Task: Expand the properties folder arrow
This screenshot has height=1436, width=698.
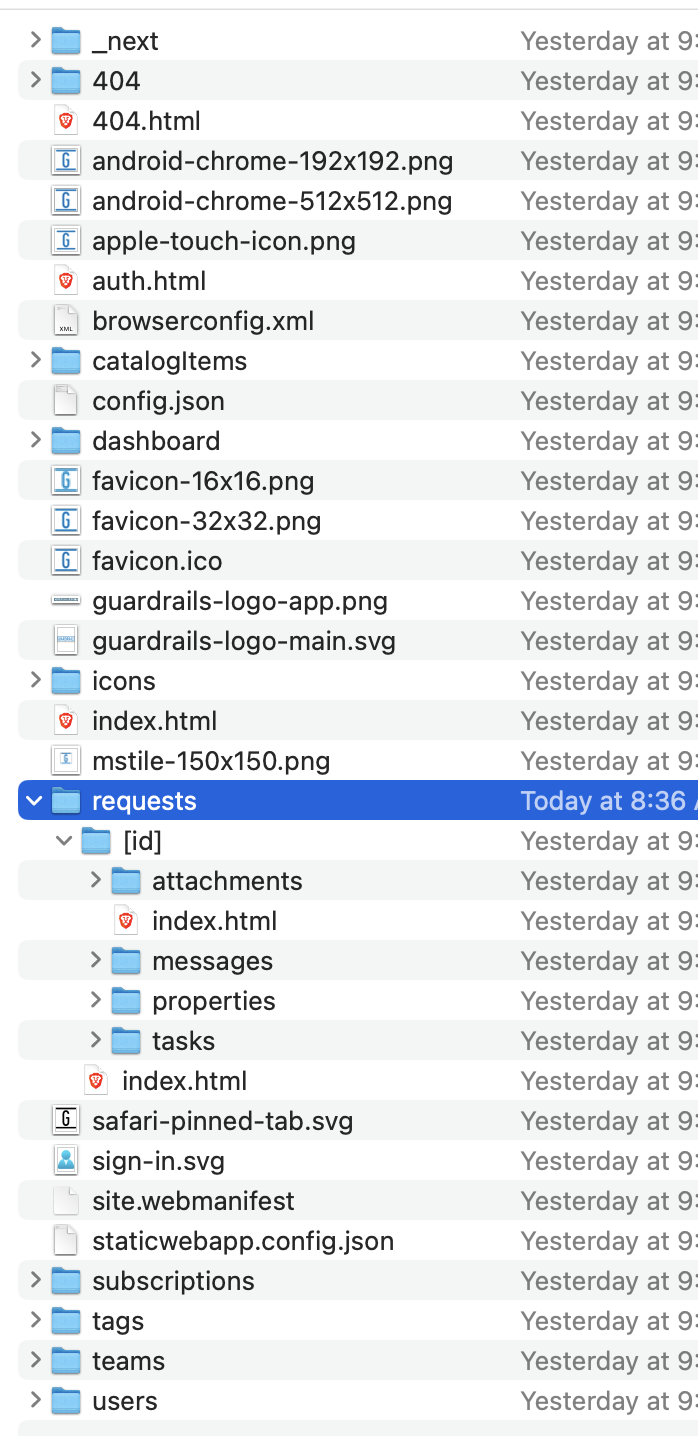Action: pos(95,1000)
